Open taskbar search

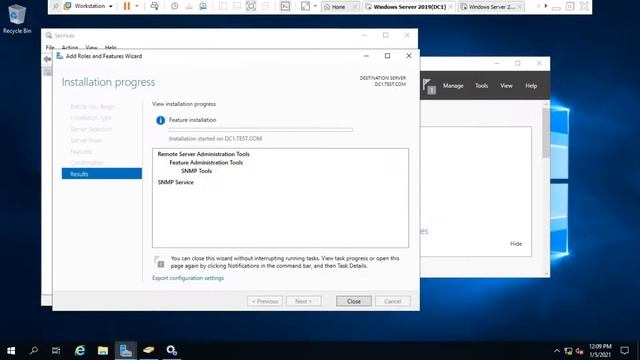(x=34, y=351)
